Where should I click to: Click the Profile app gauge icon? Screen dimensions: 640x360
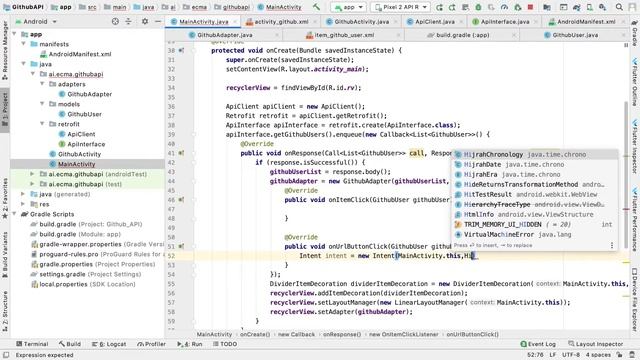click(x=504, y=7)
